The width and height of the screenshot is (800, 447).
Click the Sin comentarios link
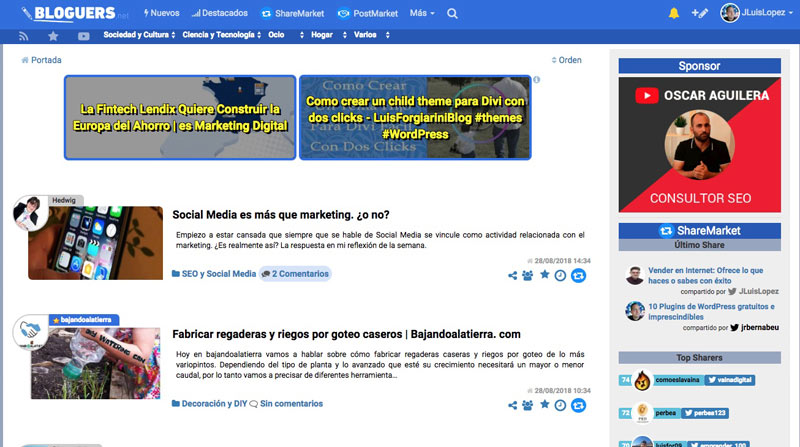[x=286, y=404]
